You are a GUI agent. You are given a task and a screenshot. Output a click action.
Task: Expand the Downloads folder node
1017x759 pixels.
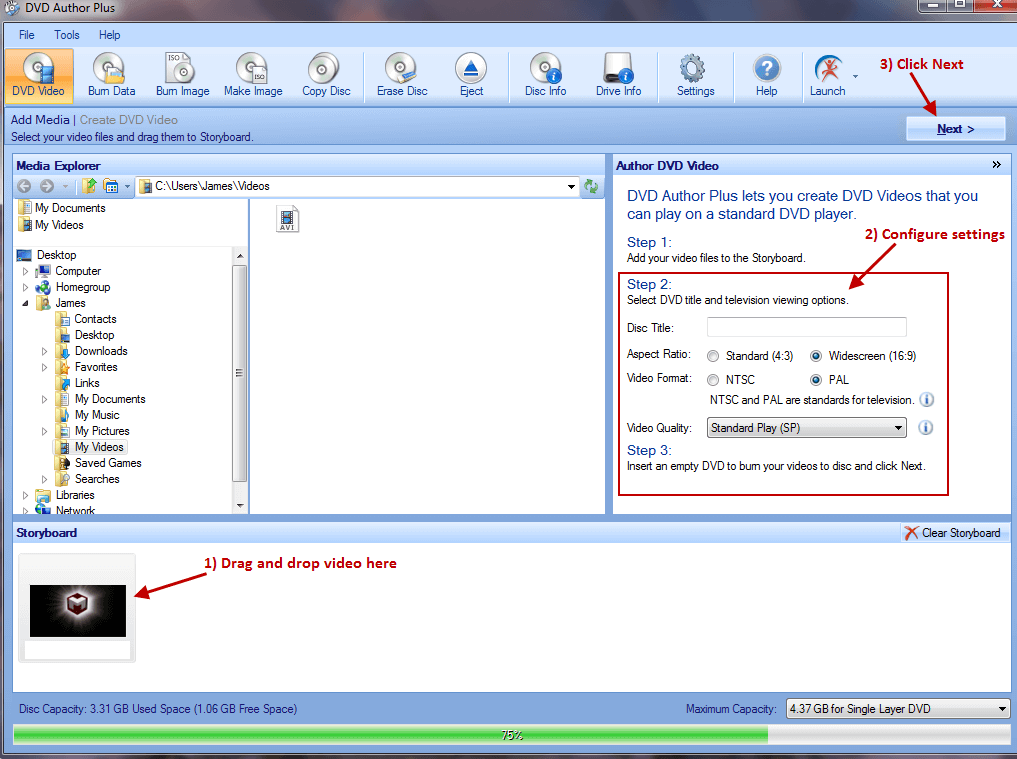pos(44,351)
